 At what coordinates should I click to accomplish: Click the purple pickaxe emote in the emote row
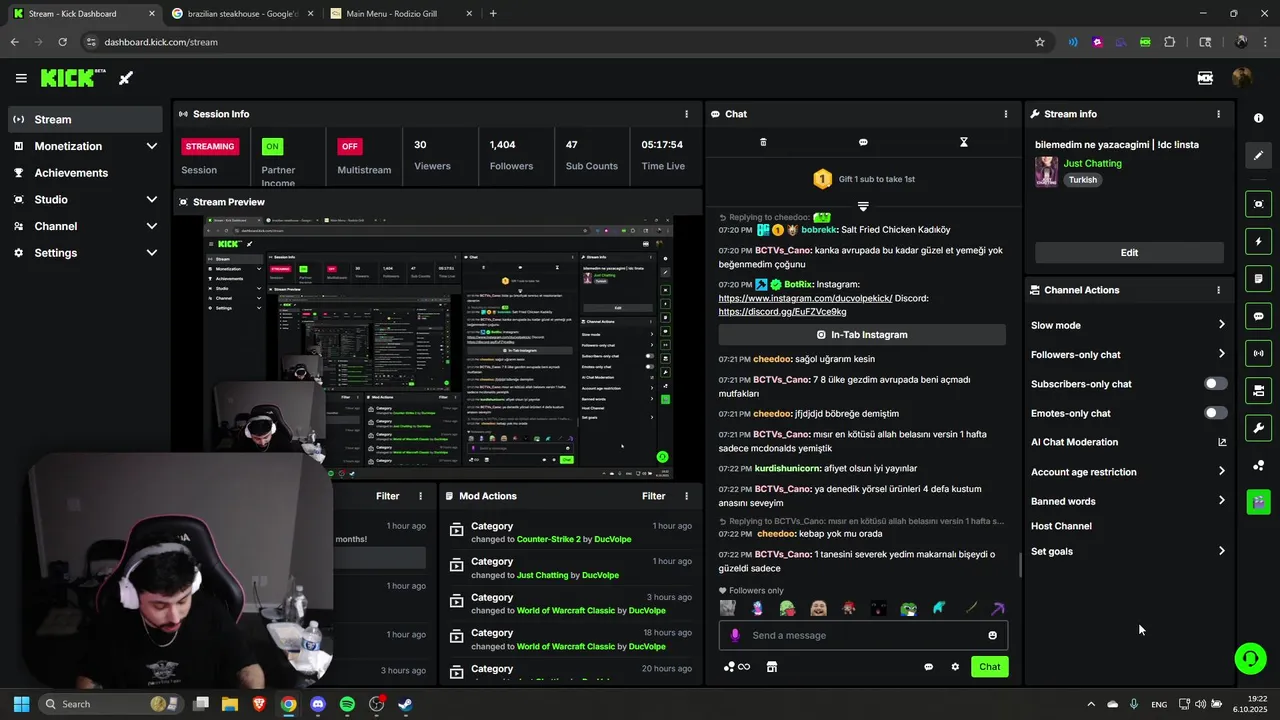(x=998, y=608)
